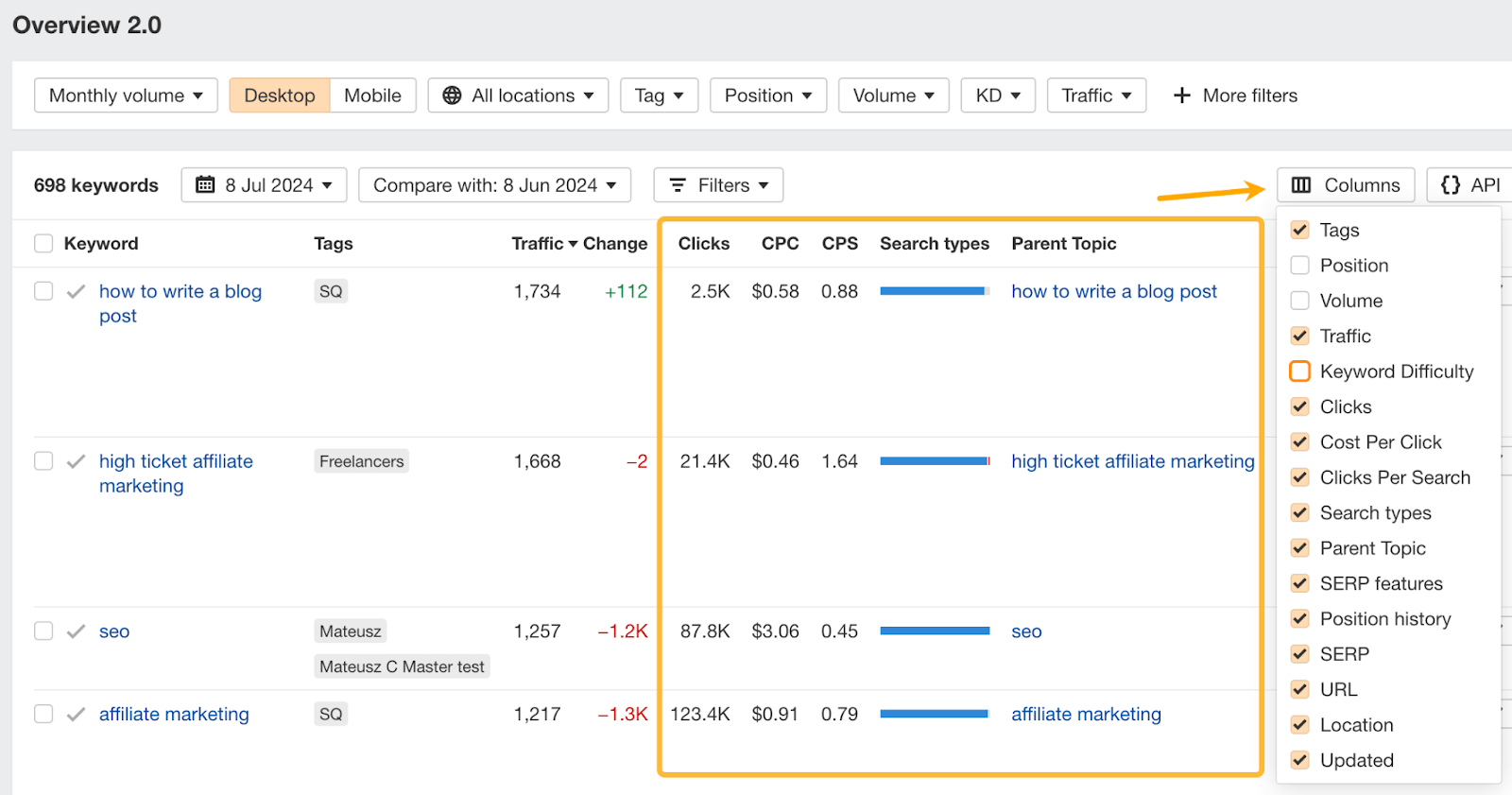Enable the Keyword Difficulty column checkbox

[1300, 372]
